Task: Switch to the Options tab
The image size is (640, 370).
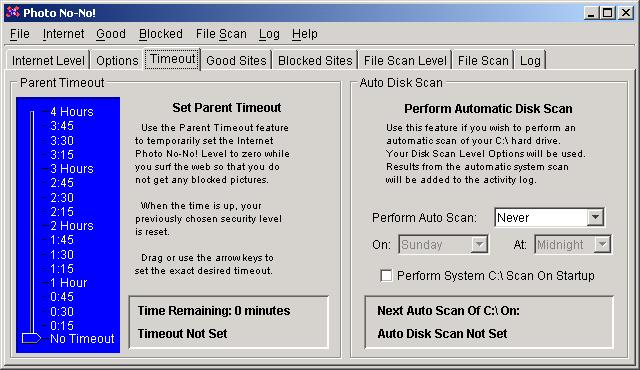Action: click(x=117, y=60)
